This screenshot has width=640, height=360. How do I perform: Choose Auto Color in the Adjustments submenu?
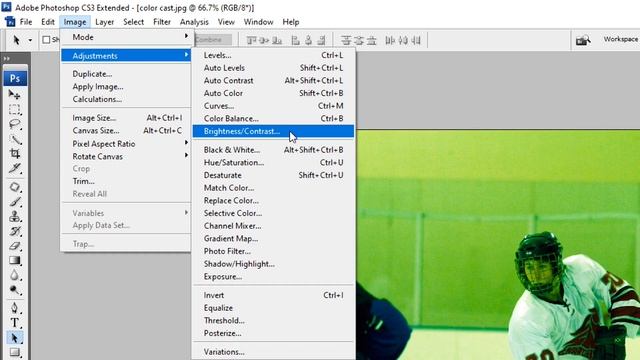tap(273, 93)
